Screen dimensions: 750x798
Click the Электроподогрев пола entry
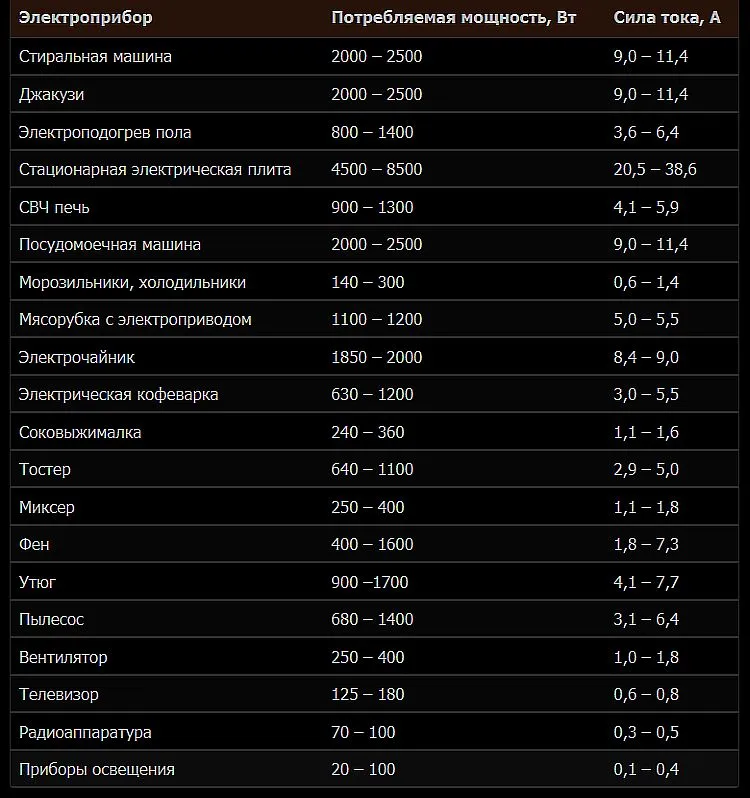click(105, 132)
